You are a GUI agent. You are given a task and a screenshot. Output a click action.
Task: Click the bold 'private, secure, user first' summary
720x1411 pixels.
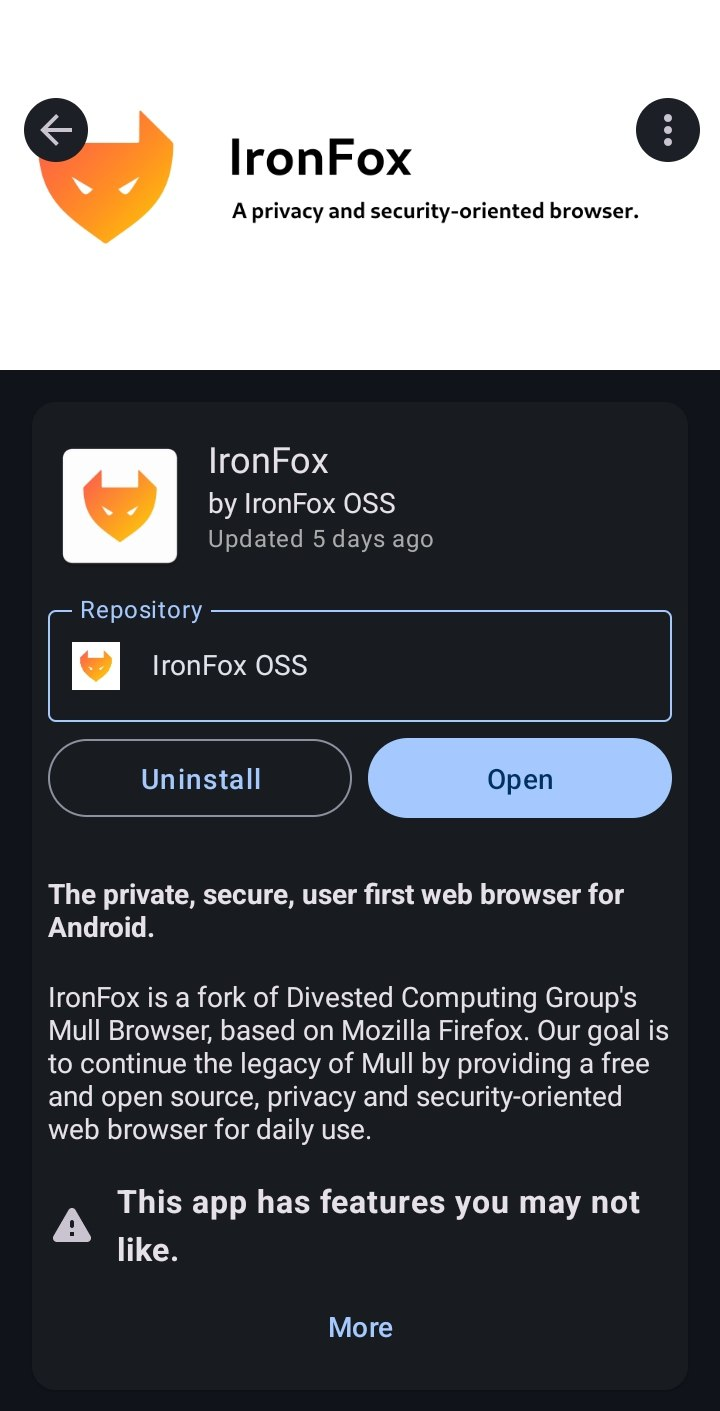pyautogui.click(x=336, y=911)
